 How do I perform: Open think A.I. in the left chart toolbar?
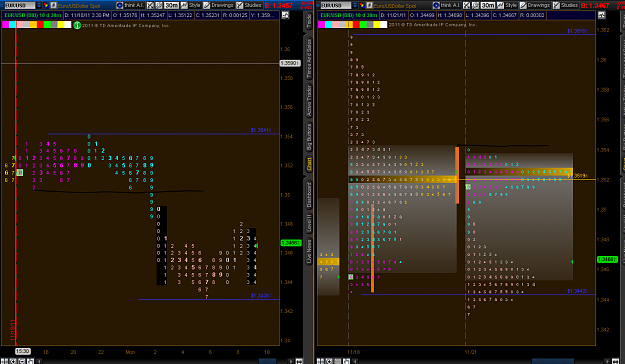130,5
